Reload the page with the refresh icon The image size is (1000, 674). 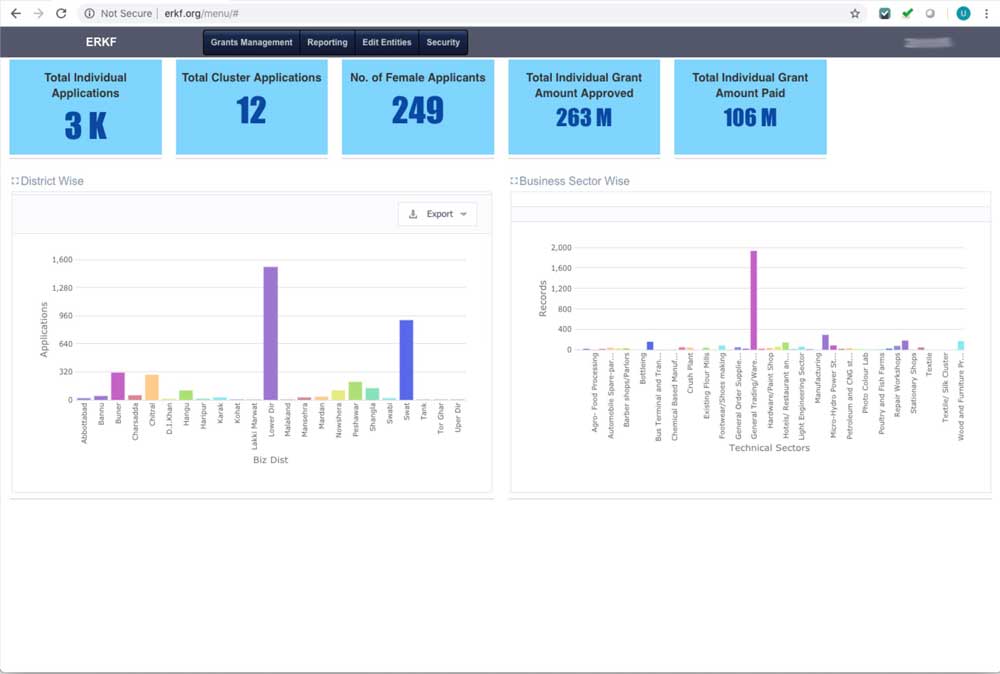point(61,13)
